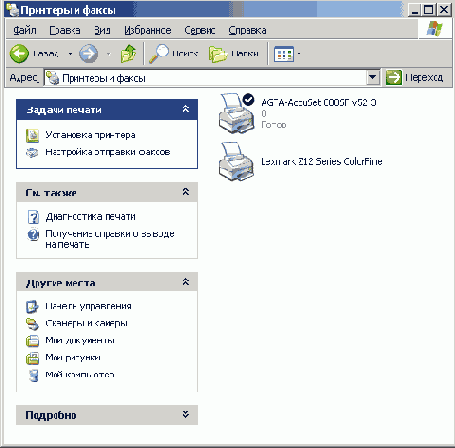The height and width of the screenshot is (448, 455).
Task: Open Сканеры и камеры link
Action: (87, 323)
